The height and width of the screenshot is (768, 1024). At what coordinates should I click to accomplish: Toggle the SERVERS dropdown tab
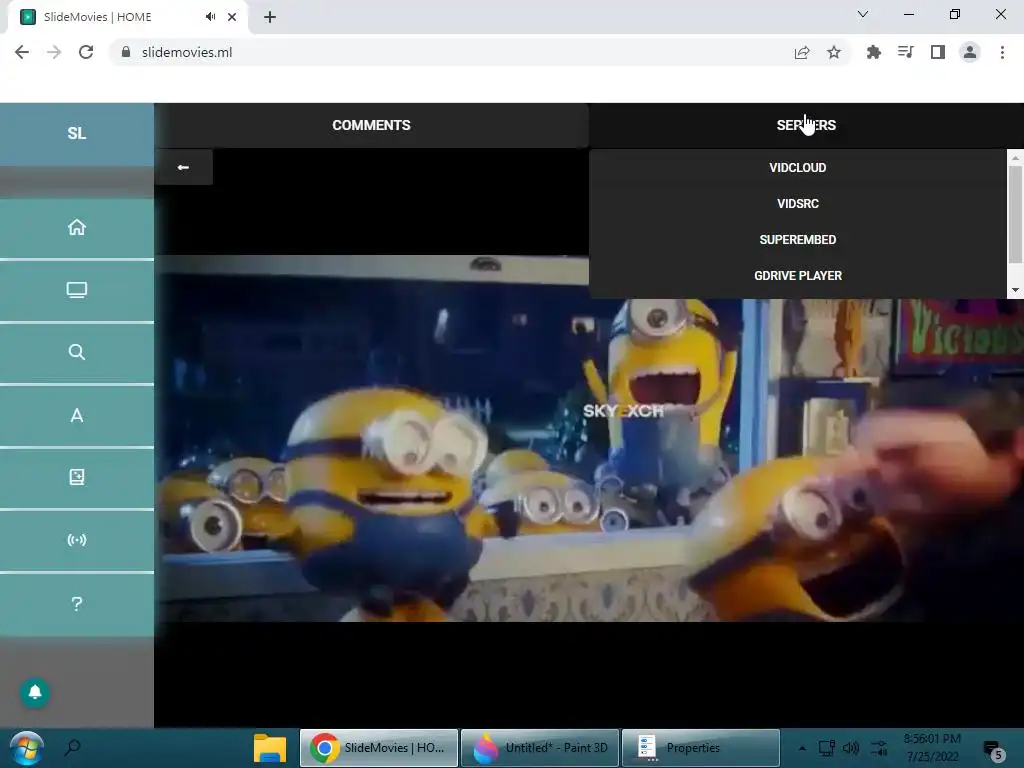[x=806, y=125]
